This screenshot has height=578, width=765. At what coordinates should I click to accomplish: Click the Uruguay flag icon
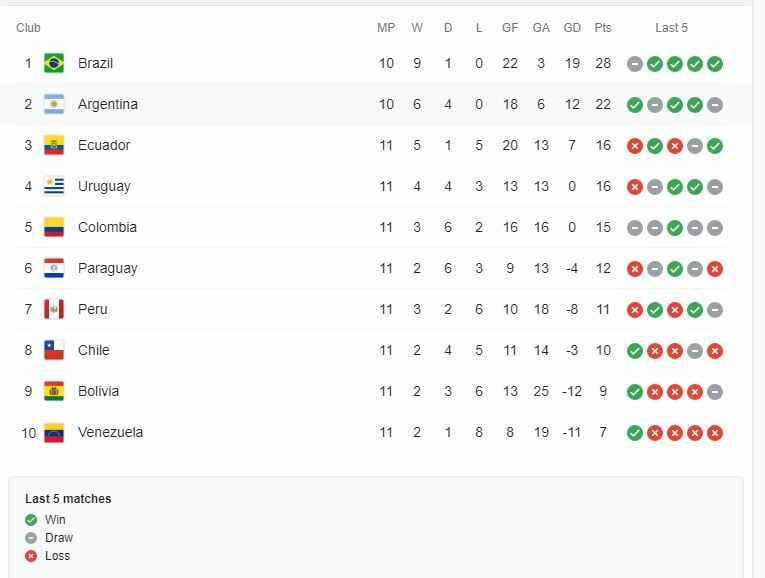click(54, 186)
